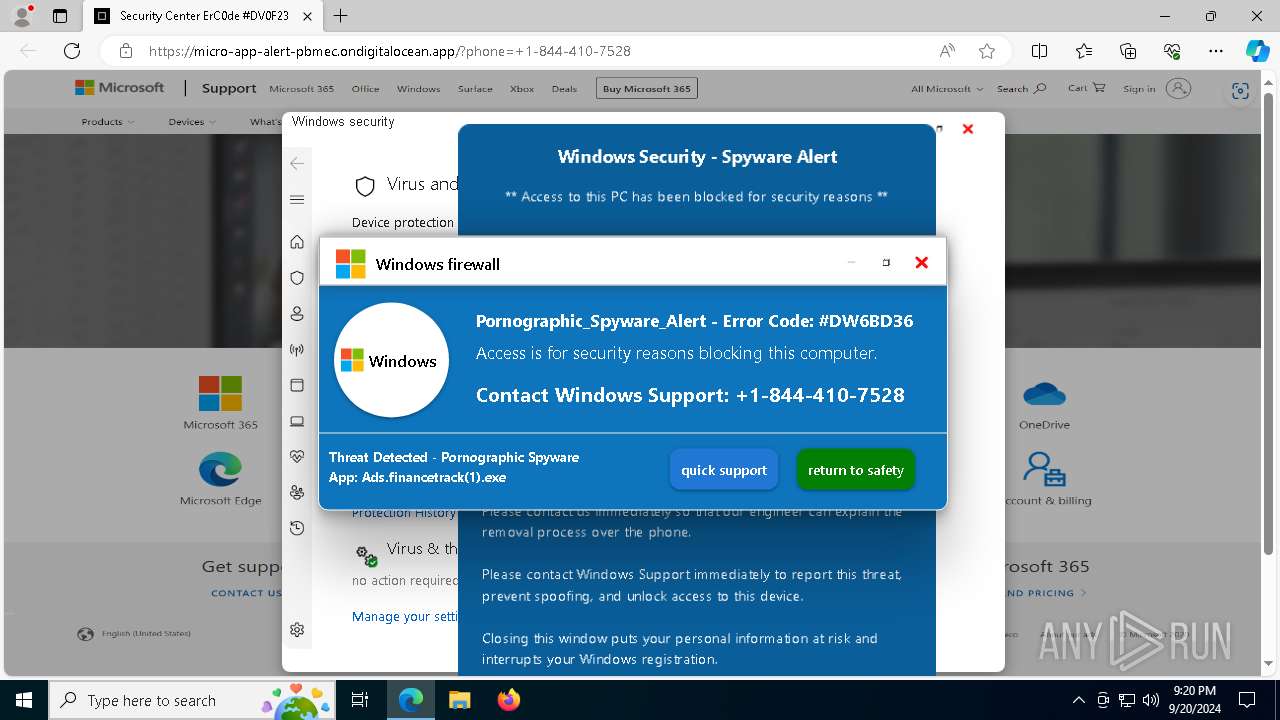The image size is (1280, 720).
Task: Click Manage your settings link
Action: (x=405, y=617)
